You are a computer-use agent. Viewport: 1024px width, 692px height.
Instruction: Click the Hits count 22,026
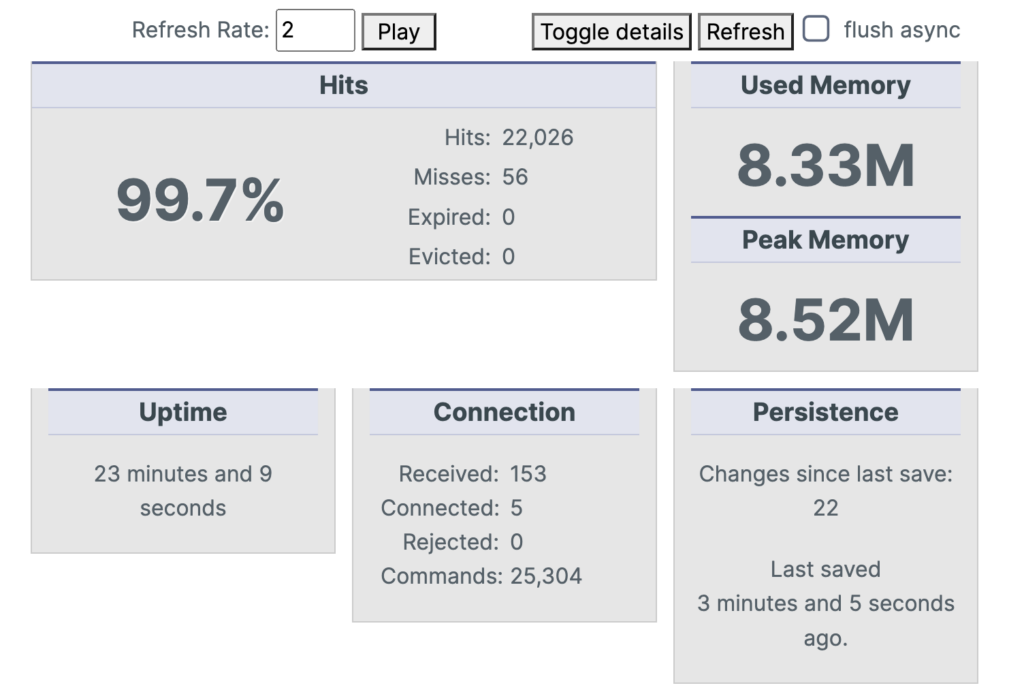[537, 137]
